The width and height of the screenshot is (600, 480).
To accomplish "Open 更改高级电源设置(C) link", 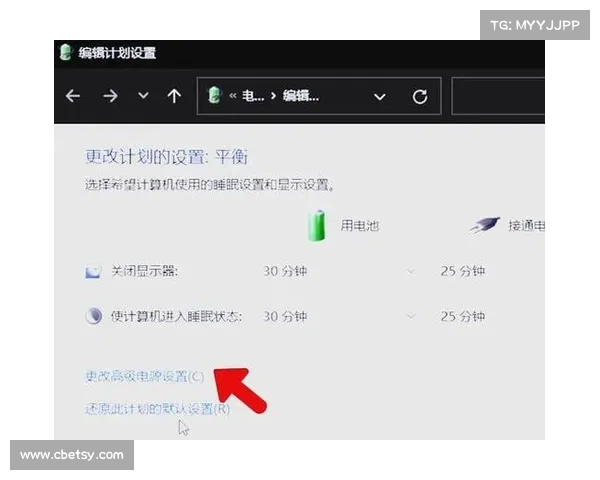I will (x=145, y=376).
